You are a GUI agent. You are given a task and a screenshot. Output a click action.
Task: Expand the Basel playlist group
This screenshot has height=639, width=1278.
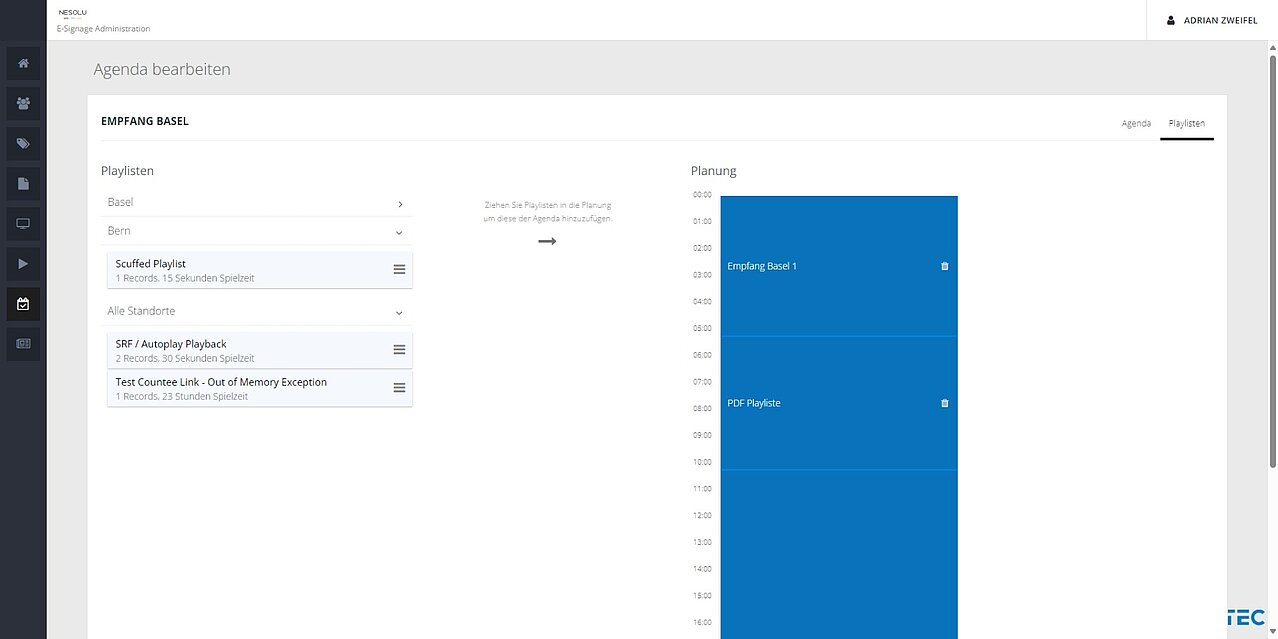(258, 202)
